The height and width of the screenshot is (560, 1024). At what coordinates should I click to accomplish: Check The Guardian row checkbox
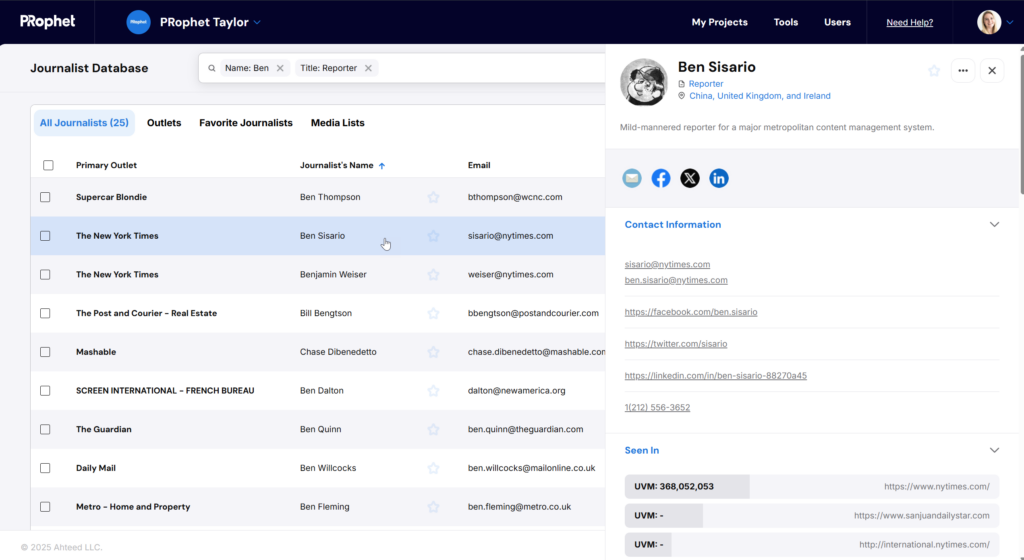click(45, 429)
